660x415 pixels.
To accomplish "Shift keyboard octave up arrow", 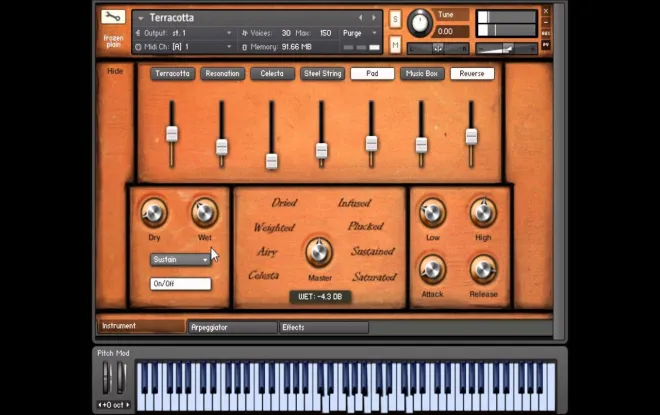I will point(128,405).
